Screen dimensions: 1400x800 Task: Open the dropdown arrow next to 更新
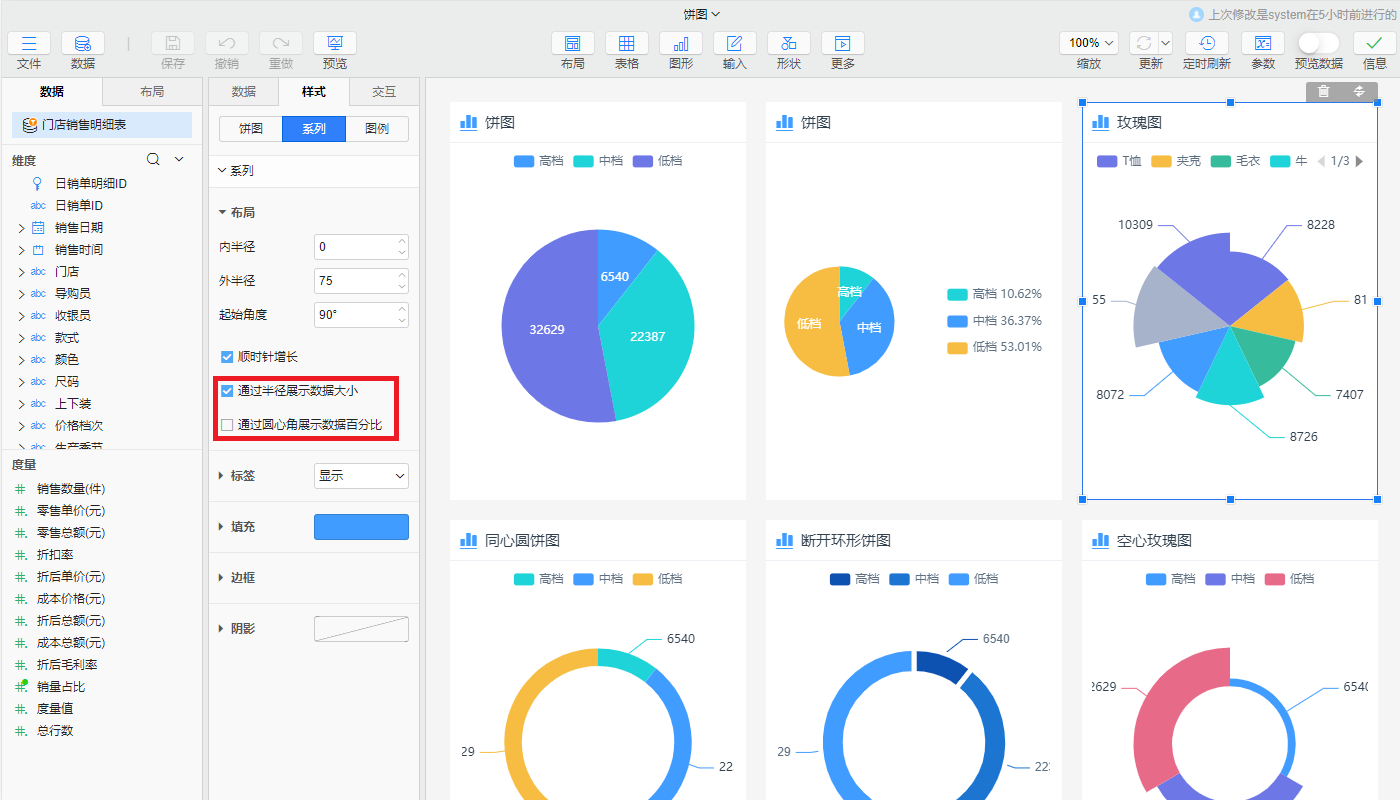click(x=1165, y=43)
